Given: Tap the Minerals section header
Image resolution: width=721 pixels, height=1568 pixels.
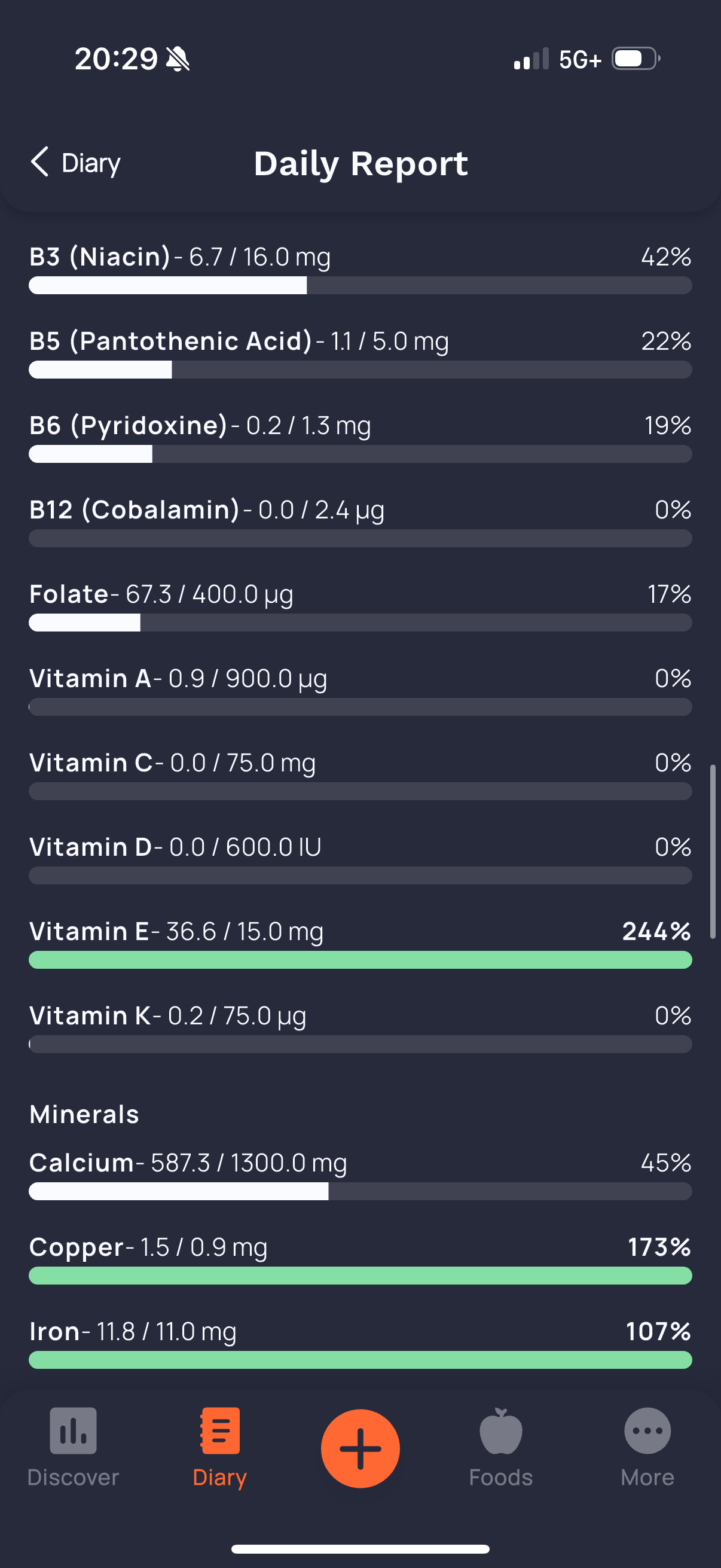Looking at the screenshot, I should 84,1114.
